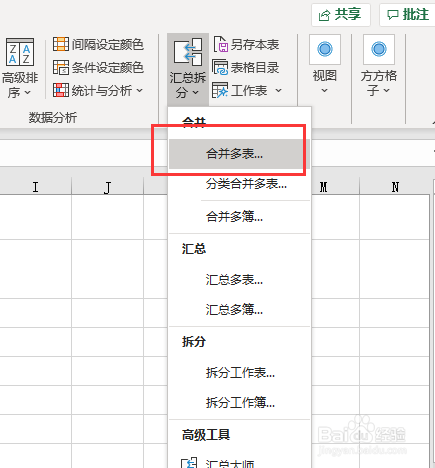
Task: Expand the 方方格子 dropdown arrow
Action: (387, 90)
